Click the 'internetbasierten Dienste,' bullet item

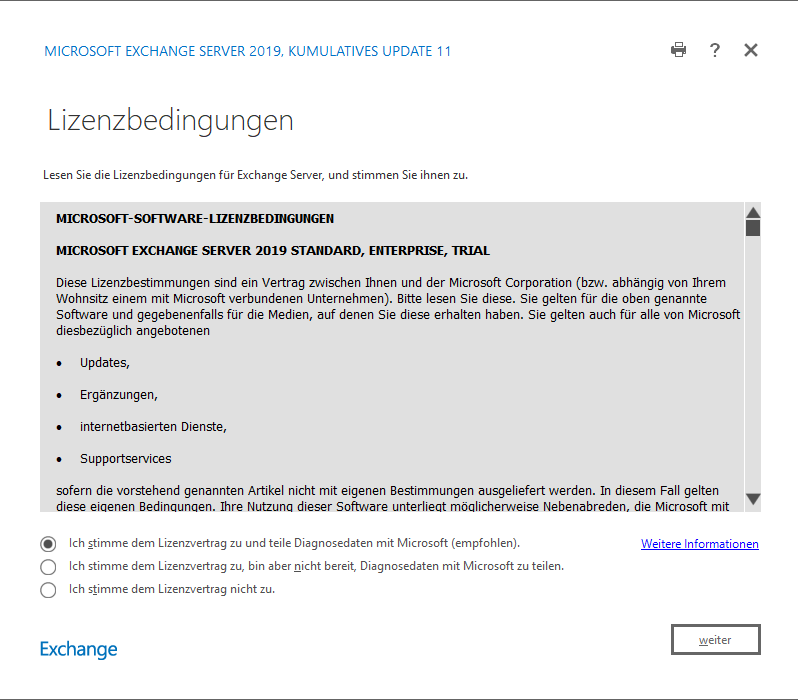coord(153,427)
